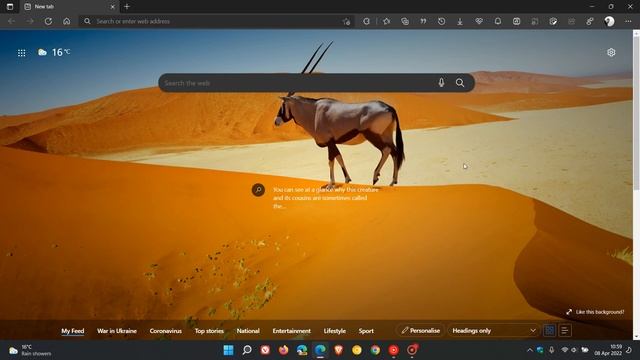Switch feed to list view
Screen dimensions: 640x360
click(565, 331)
